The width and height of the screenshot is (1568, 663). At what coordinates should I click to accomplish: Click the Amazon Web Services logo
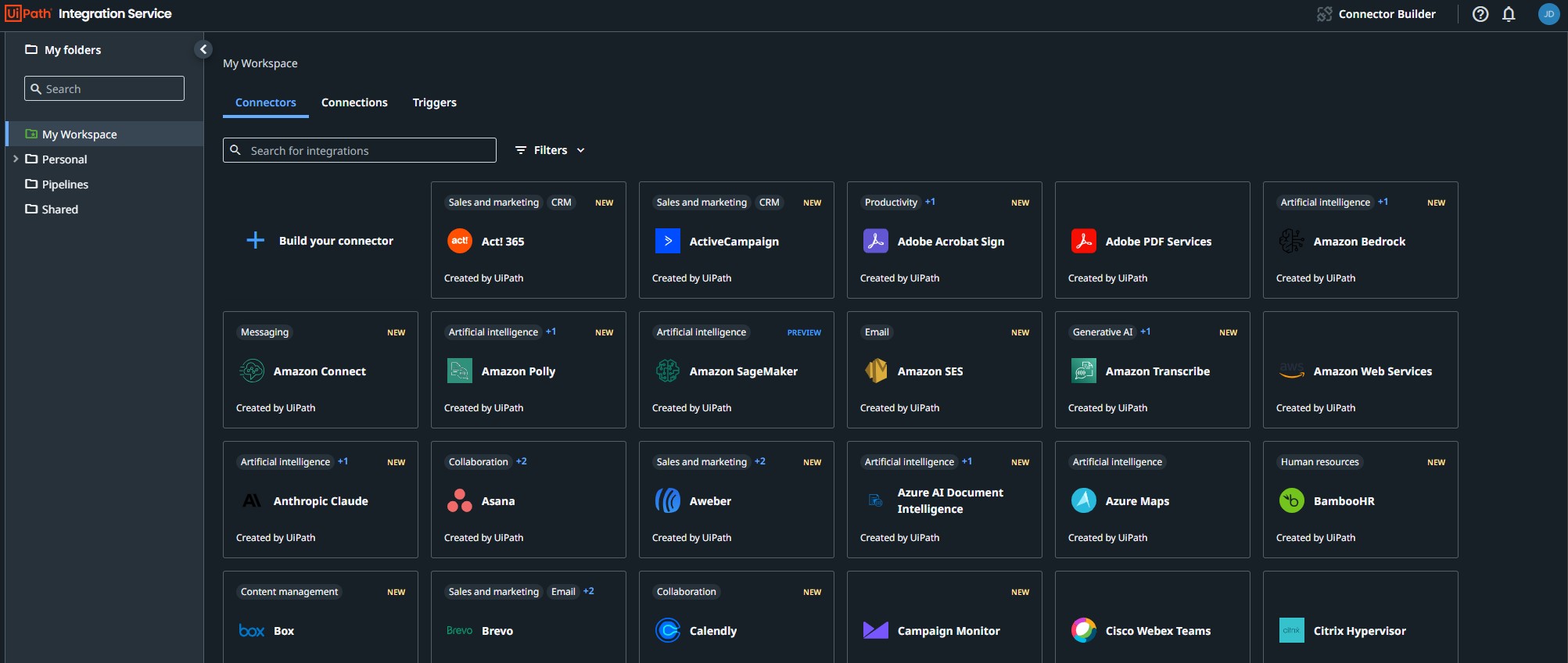click(x=1292, y=371)
